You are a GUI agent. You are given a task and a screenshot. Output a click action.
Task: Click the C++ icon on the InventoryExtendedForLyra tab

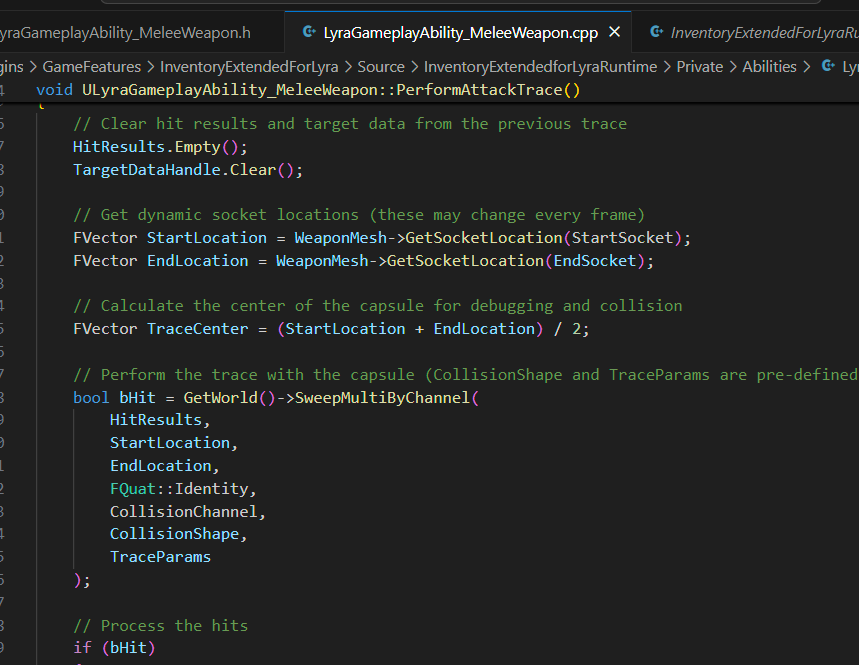tap(657, 33)
